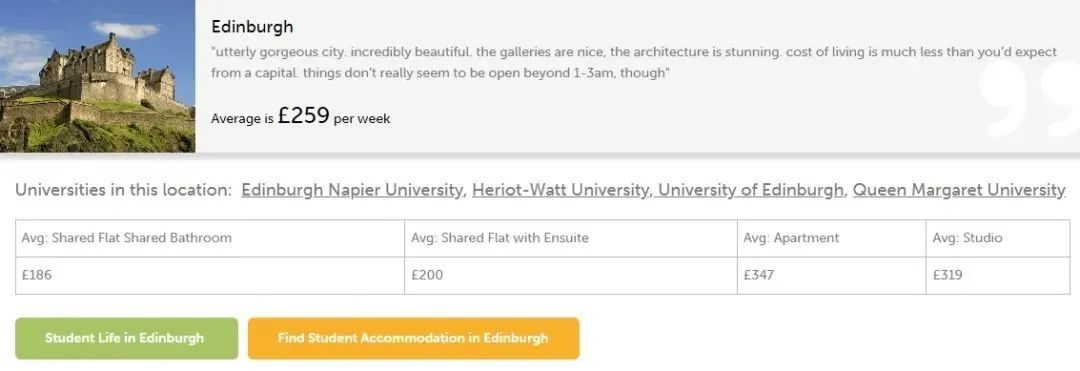Click the £319 studio price cell
1080x371 pixels.
(998, 275)
